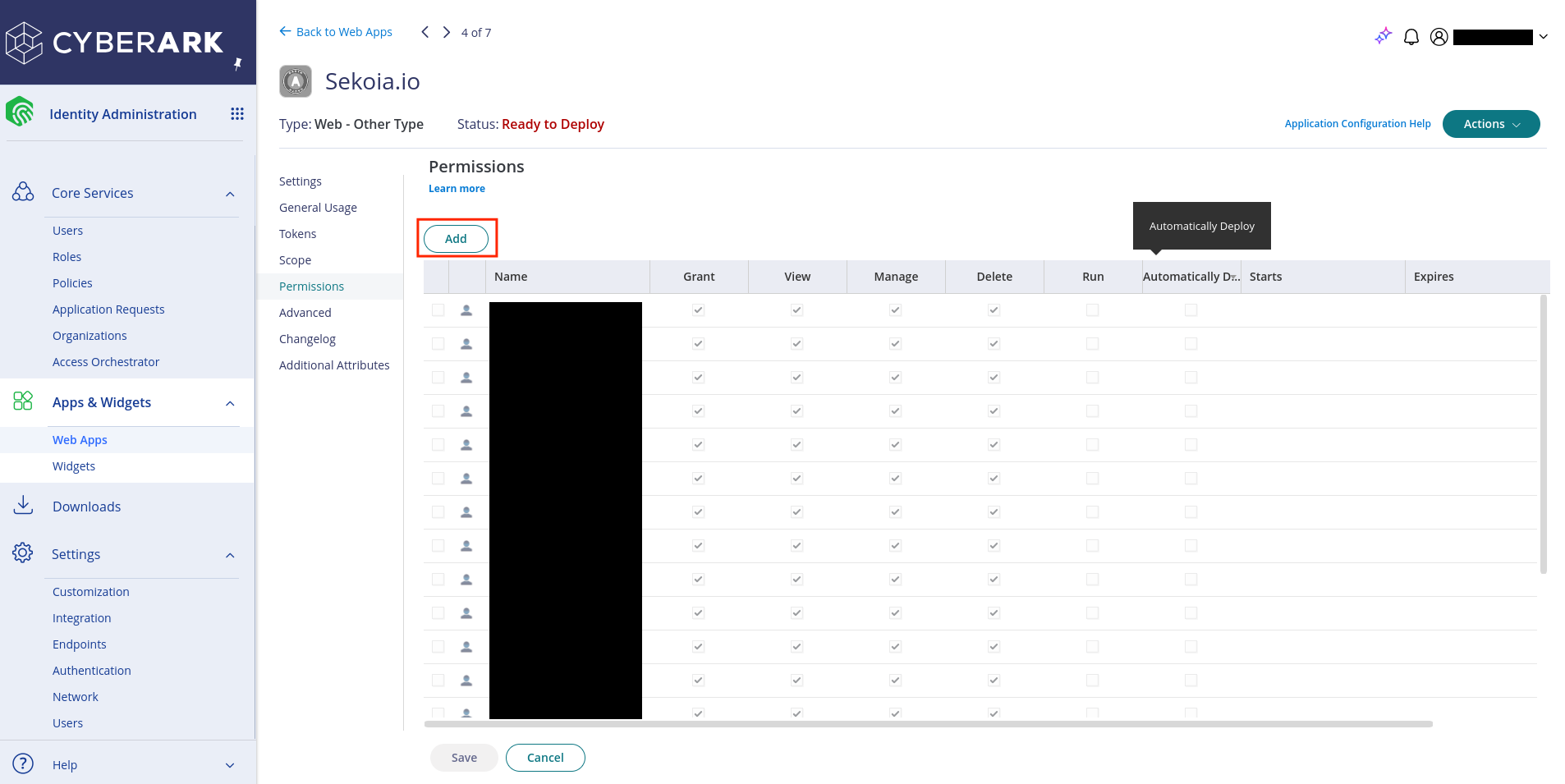The height and width of the screenshot is (784, 1565).
Task: Click the user icon in seventh table row
Action: (466, 512)
